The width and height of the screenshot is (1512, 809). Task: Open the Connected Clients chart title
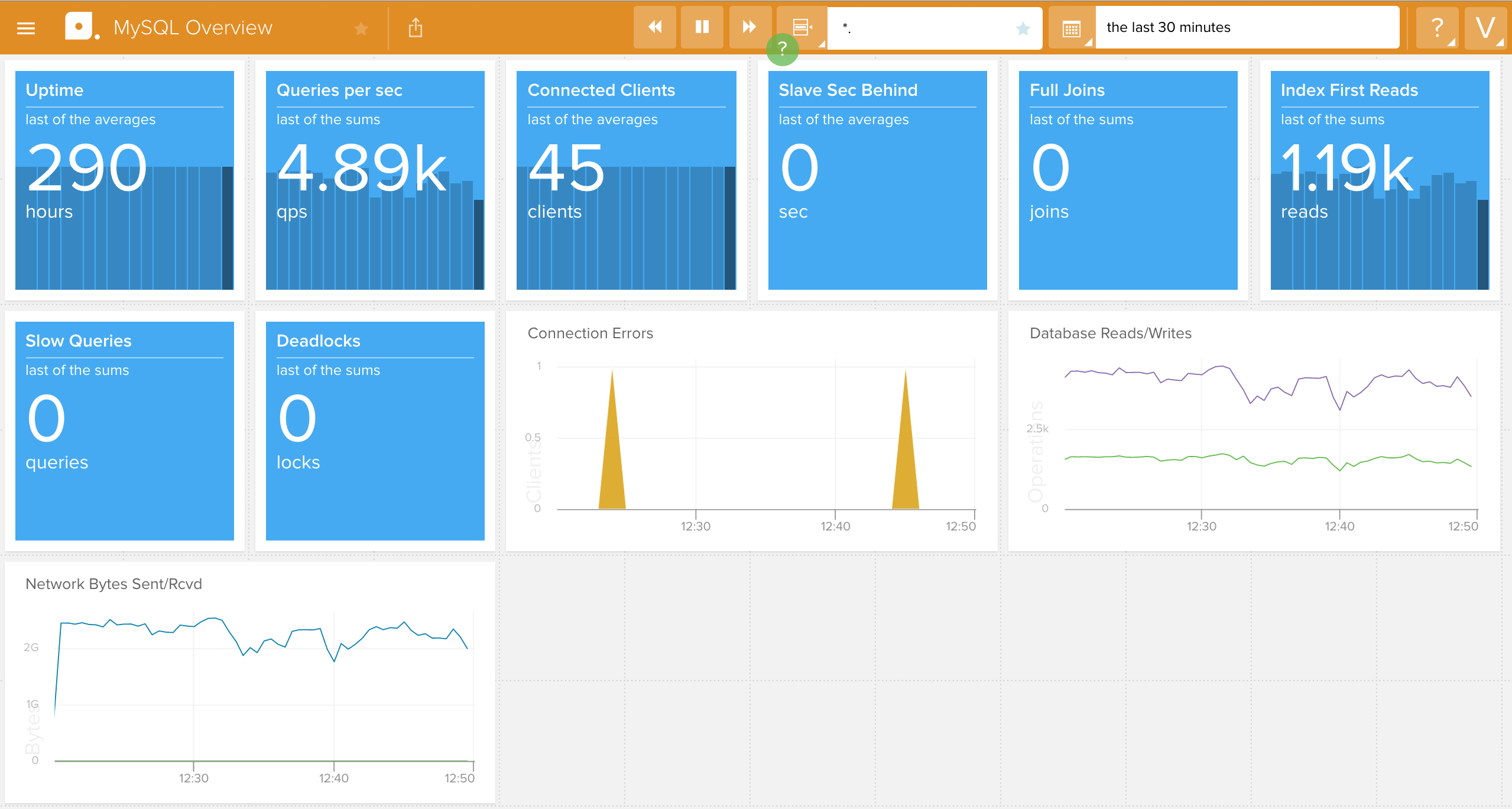(x=601, y=90)
